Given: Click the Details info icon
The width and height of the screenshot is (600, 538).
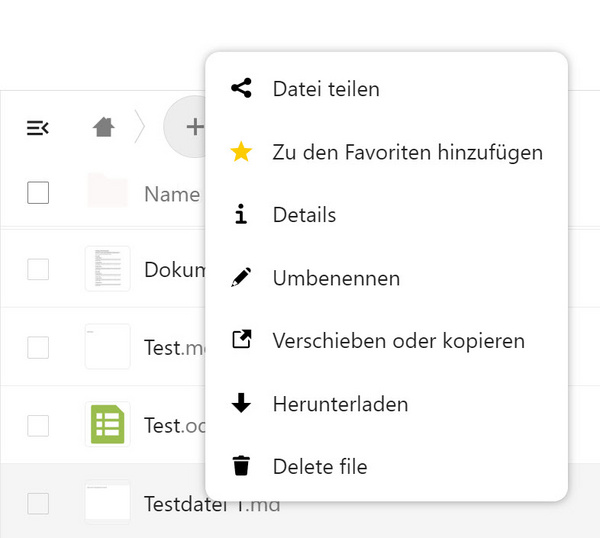Looking at the screenshot, I should coord(241,215).
